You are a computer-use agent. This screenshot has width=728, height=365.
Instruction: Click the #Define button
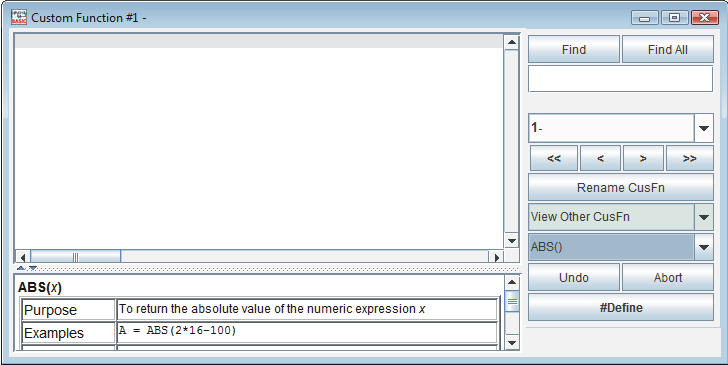tap(621, 307)
